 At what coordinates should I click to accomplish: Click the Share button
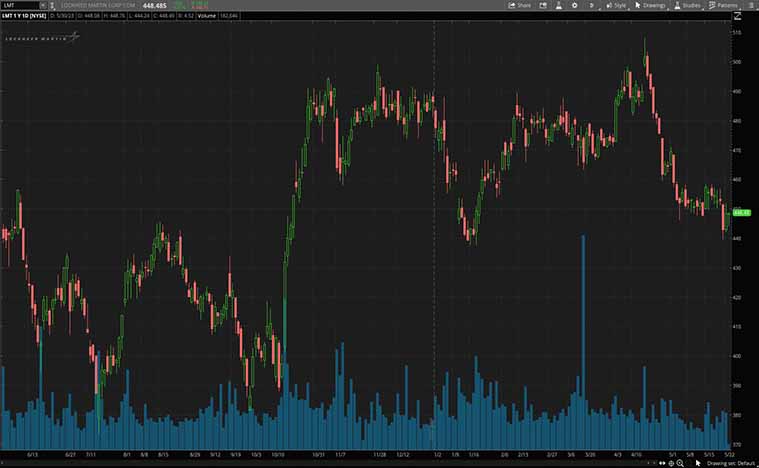tap(520, 5)
